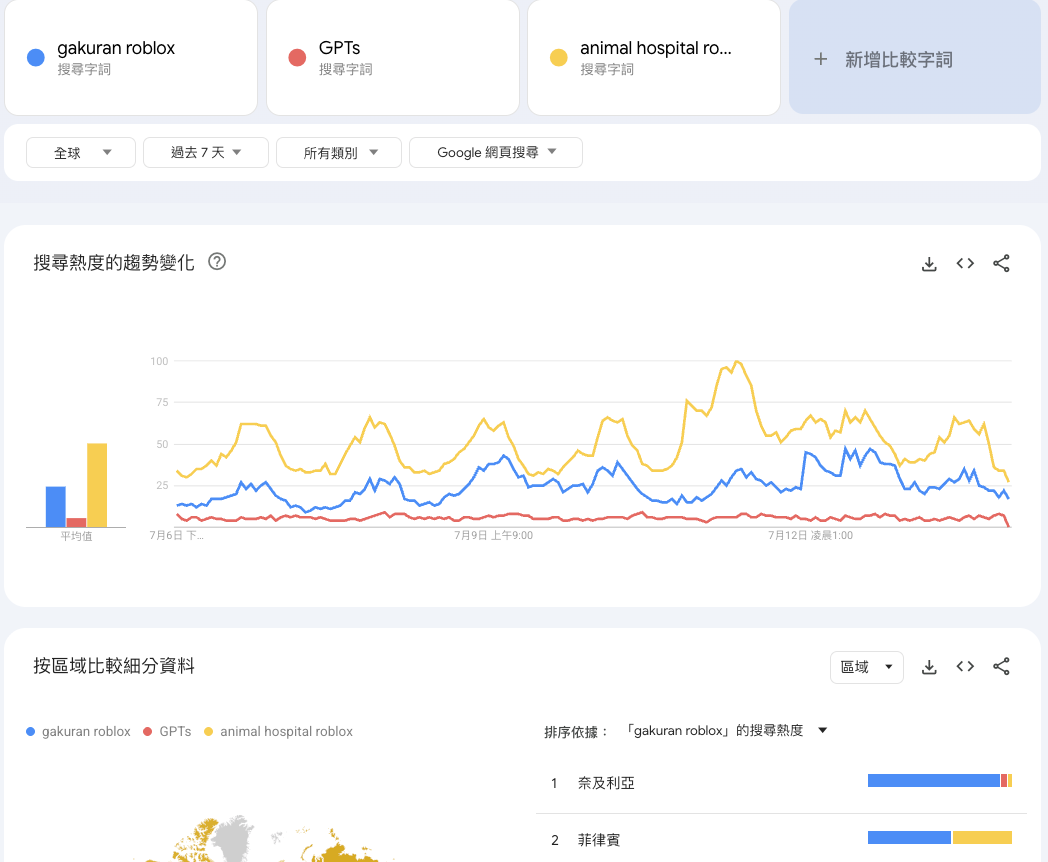Click the GPTs map legend entry
Image resolution: width=1048 pixels, height=862 pixels.
click(167, 732)
